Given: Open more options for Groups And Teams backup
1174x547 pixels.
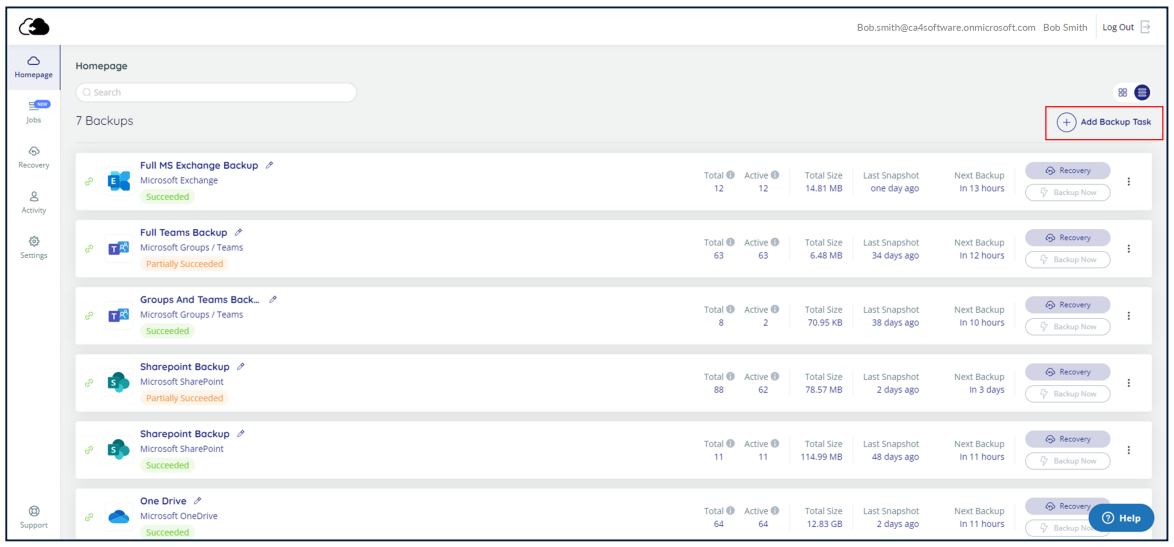Looking at the screenshot, I should click(x=1129, y=316).
